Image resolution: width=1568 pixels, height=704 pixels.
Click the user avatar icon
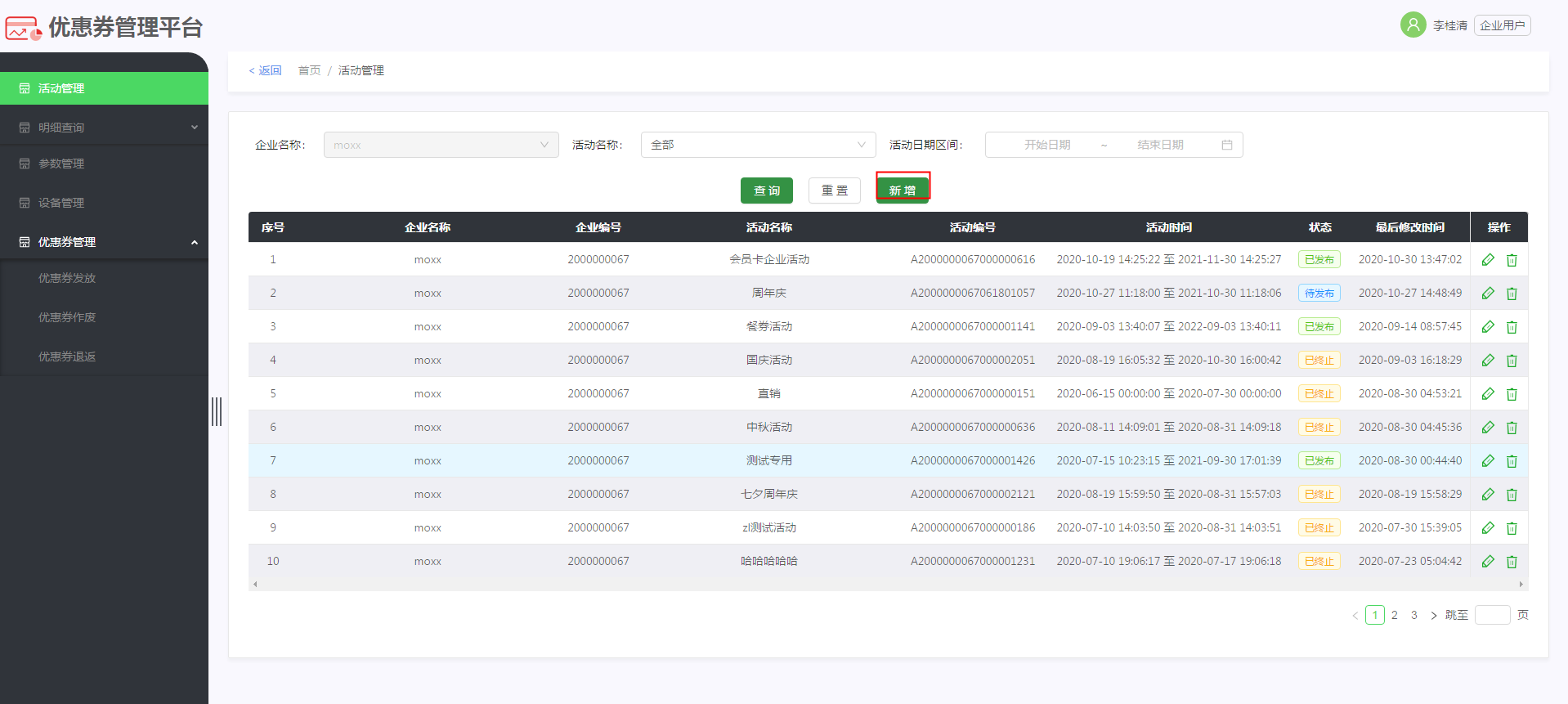coord(1413,25)
